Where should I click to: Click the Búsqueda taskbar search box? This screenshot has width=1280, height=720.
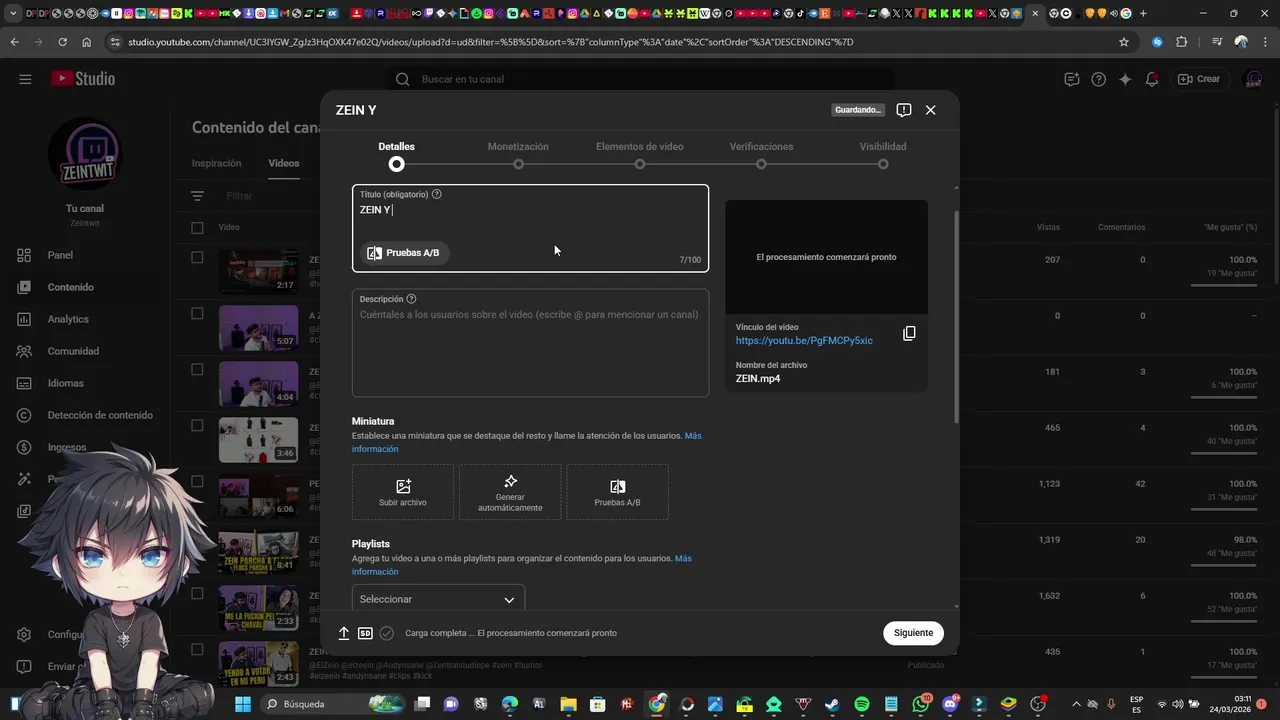334,704
